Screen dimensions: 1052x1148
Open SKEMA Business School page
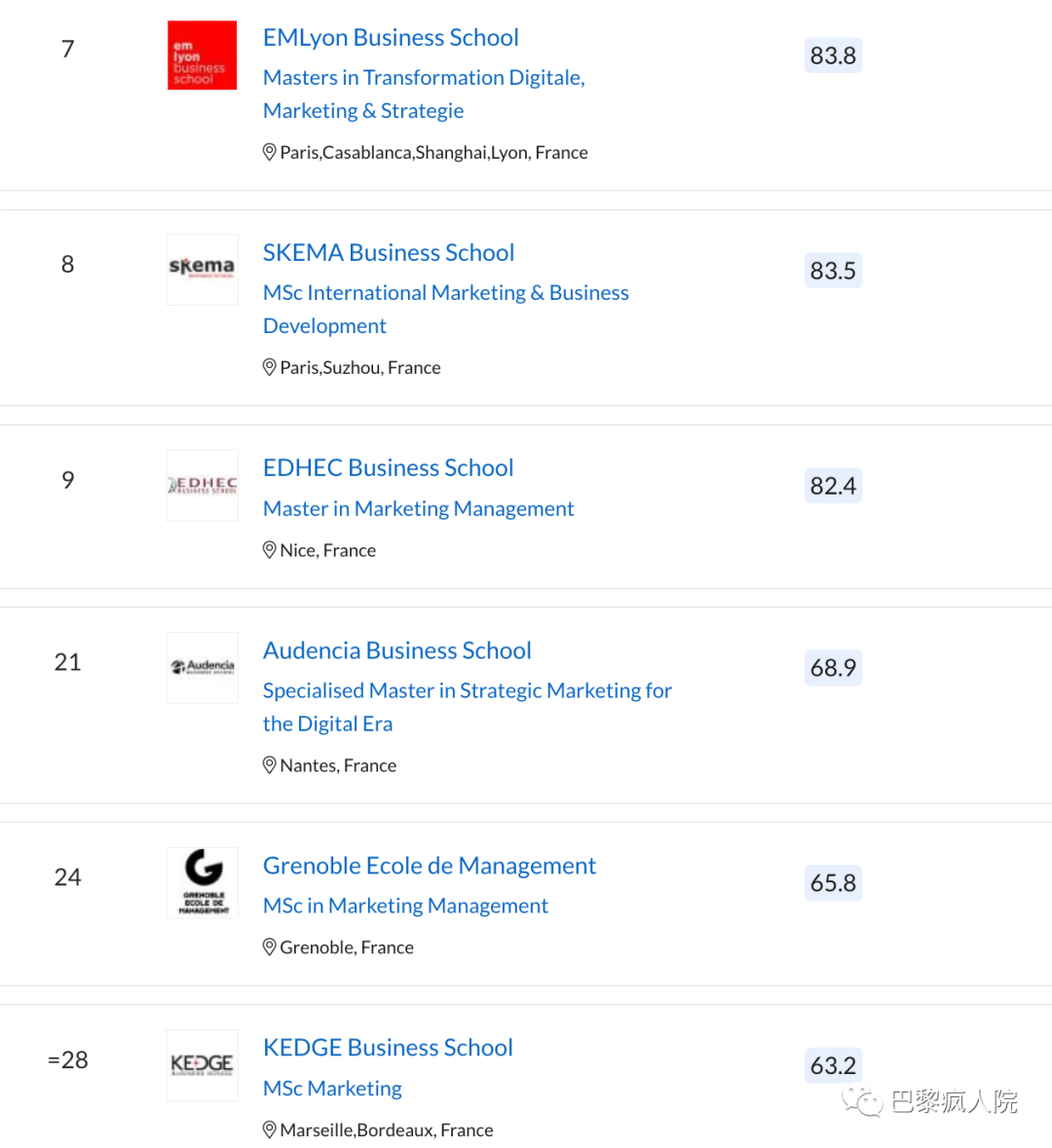(x=389, y=253)
